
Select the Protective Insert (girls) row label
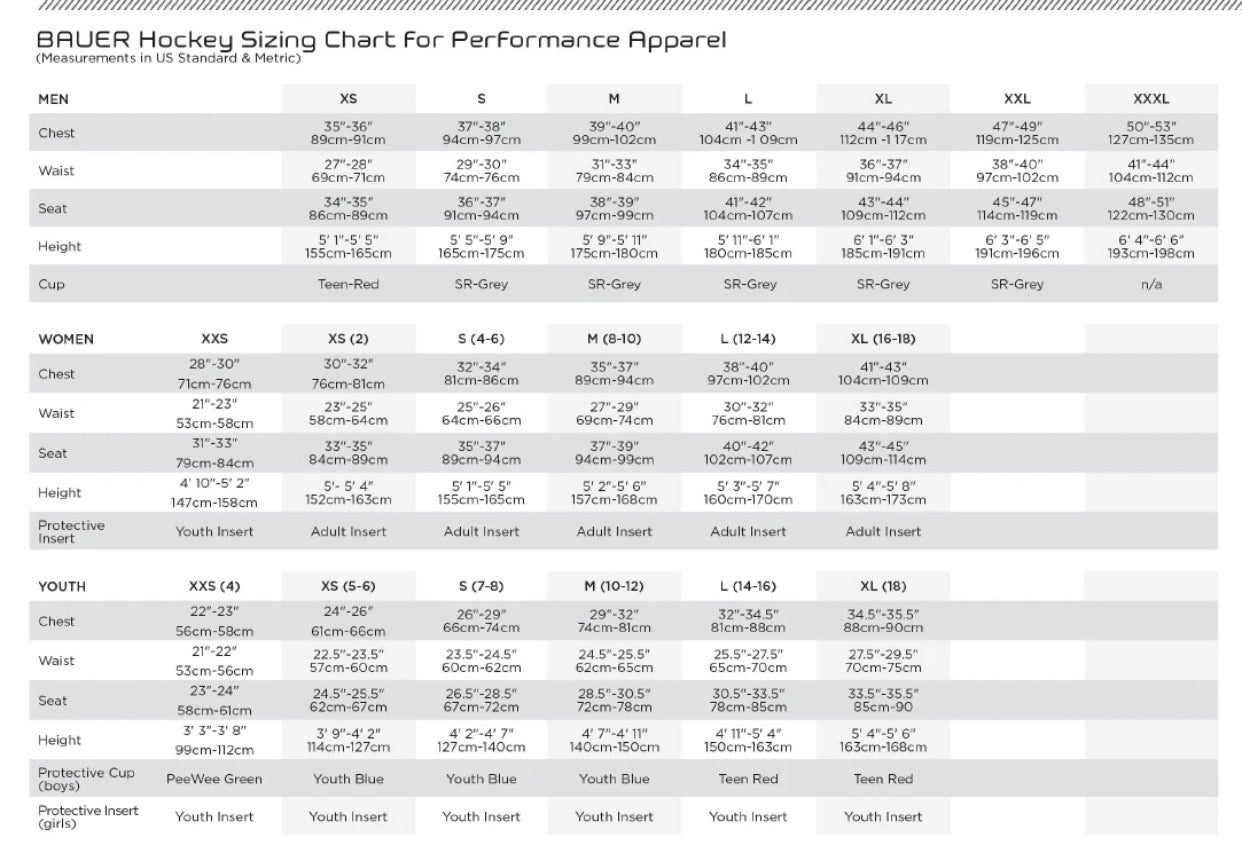click(88, 817)
